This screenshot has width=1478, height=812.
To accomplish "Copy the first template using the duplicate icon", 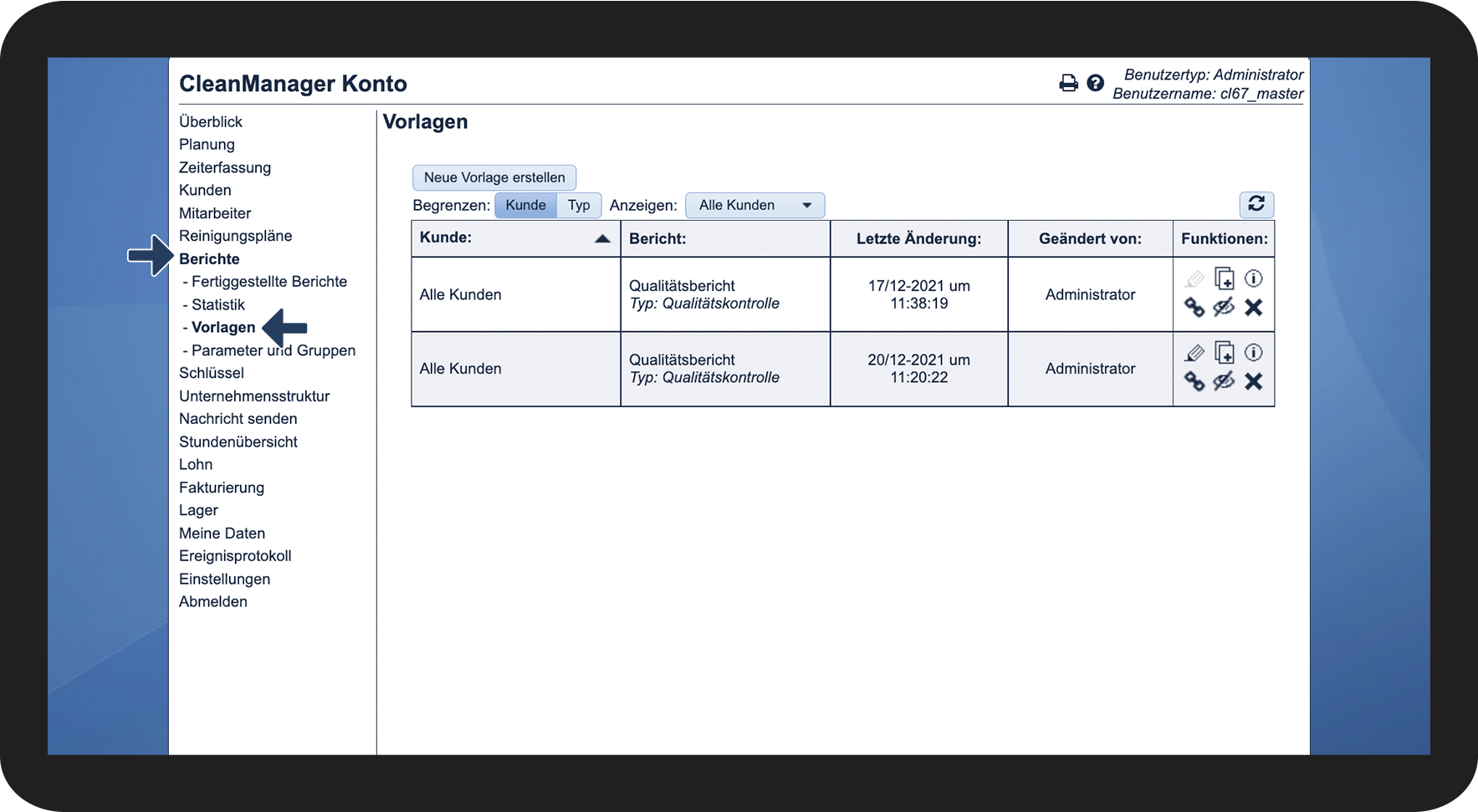I will pyautogui.click(x=1224, y=278).
